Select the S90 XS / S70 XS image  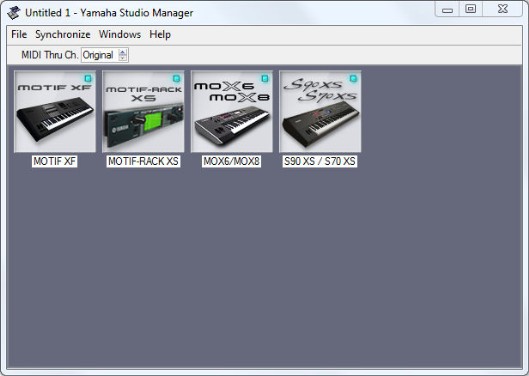click(x=320, y=112)
